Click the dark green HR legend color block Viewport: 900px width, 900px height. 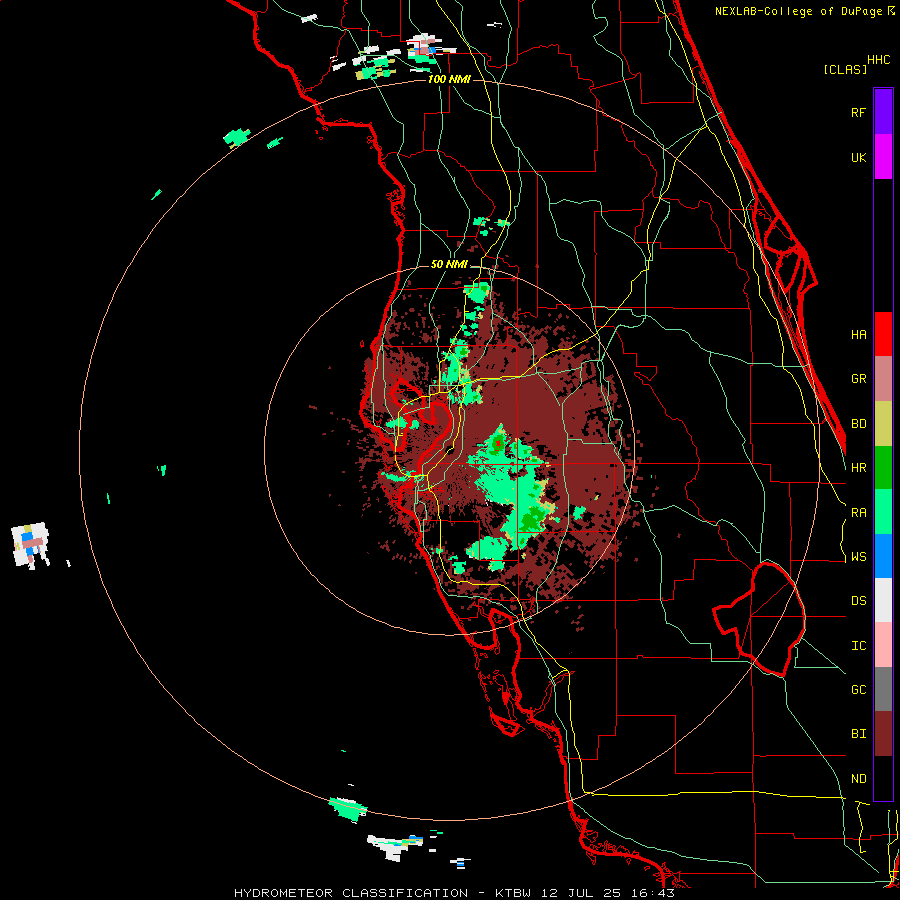[x=883, y=468]
